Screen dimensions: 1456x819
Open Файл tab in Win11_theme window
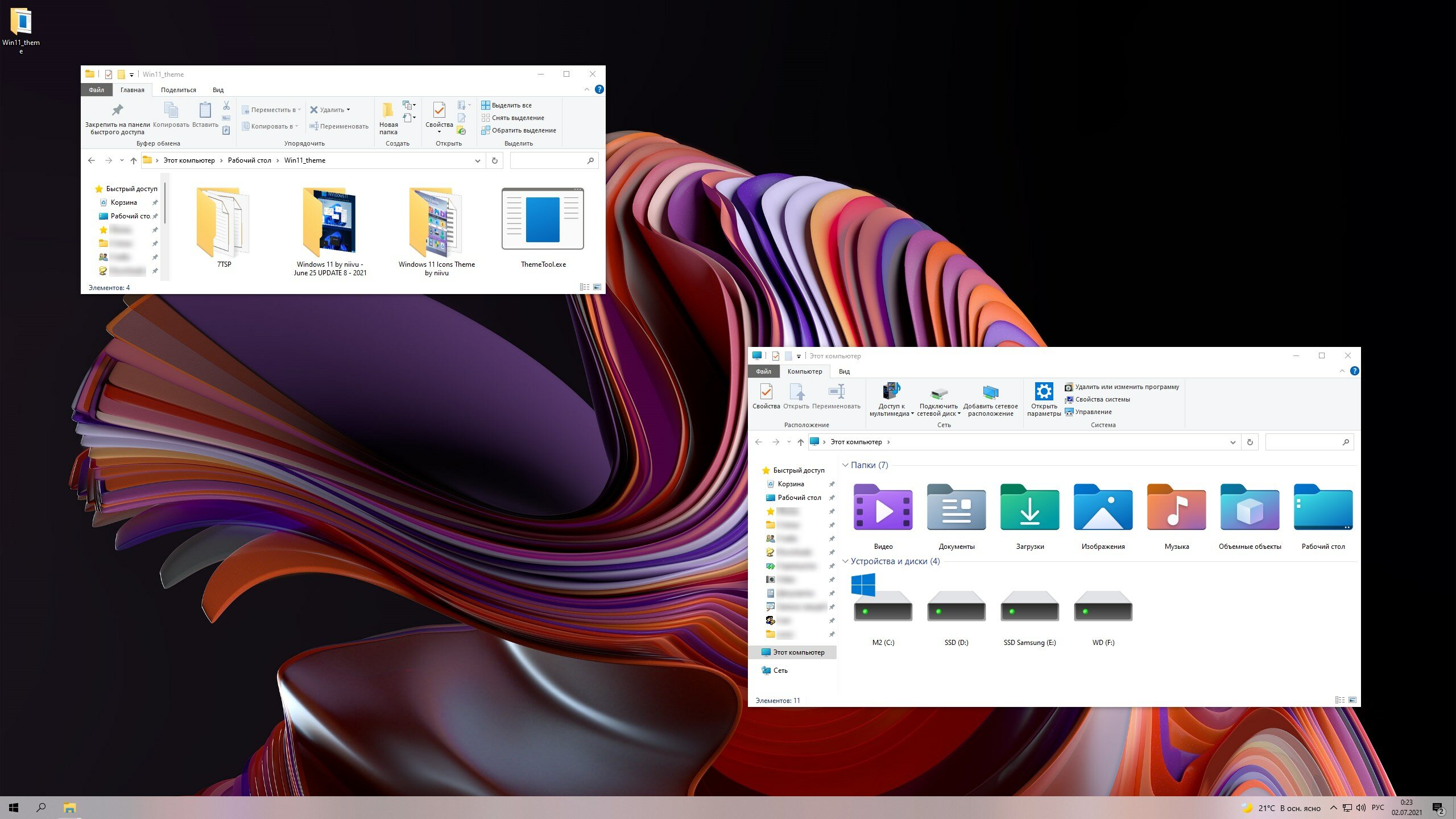(x=96, y=90)
